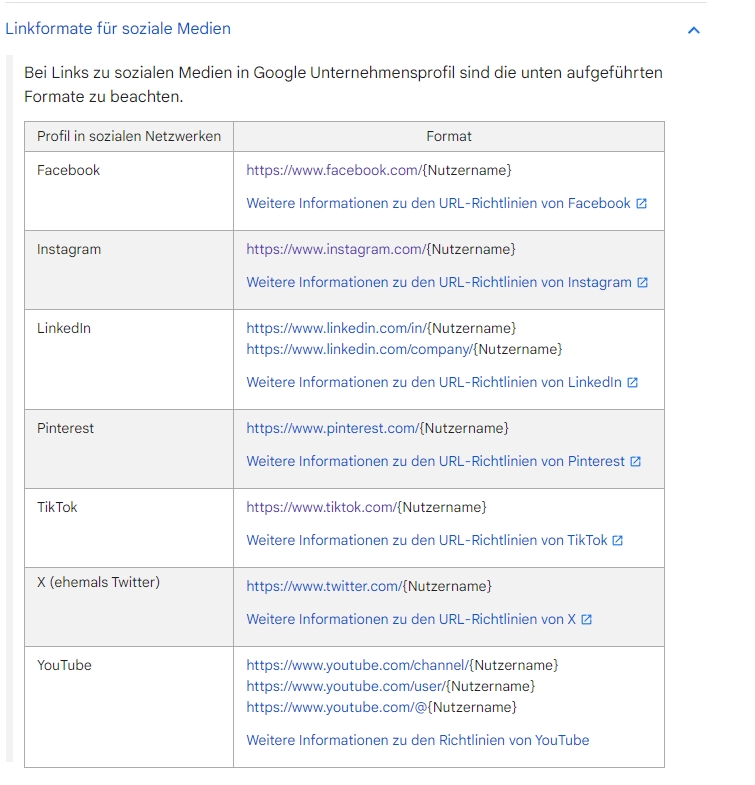Screen dimensions: 755x785
Task: Open Weitere Informationen zu URL-Richtlinien von TikTok
Action: 427,541
